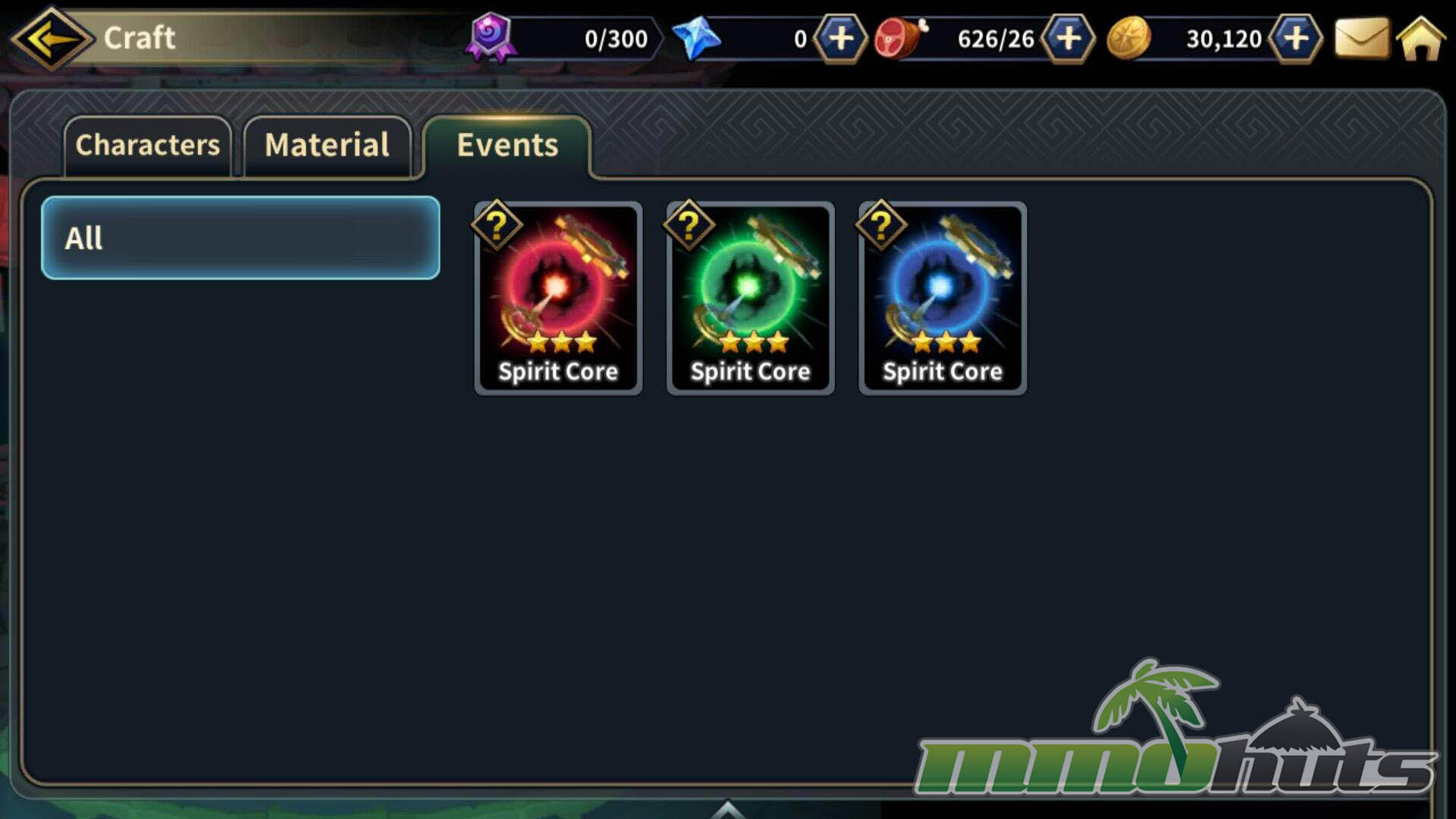Add gold coins with plus button
The height and width of the screenshot is (819, 1456).
1296,38
